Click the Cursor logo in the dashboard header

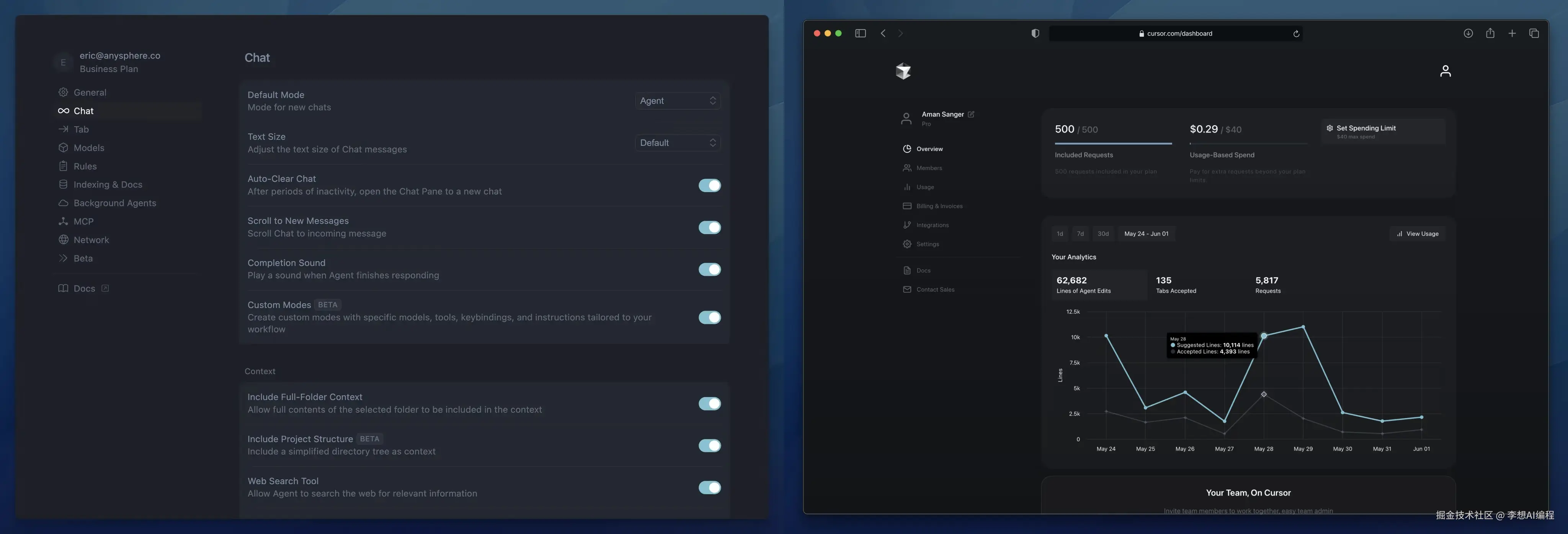[x=903, y=71]
